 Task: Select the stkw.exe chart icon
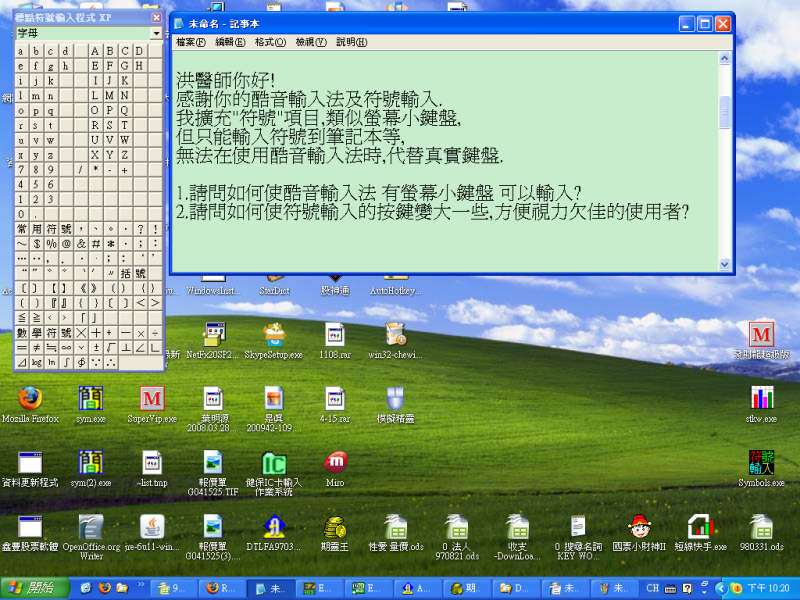click(761, 398)
